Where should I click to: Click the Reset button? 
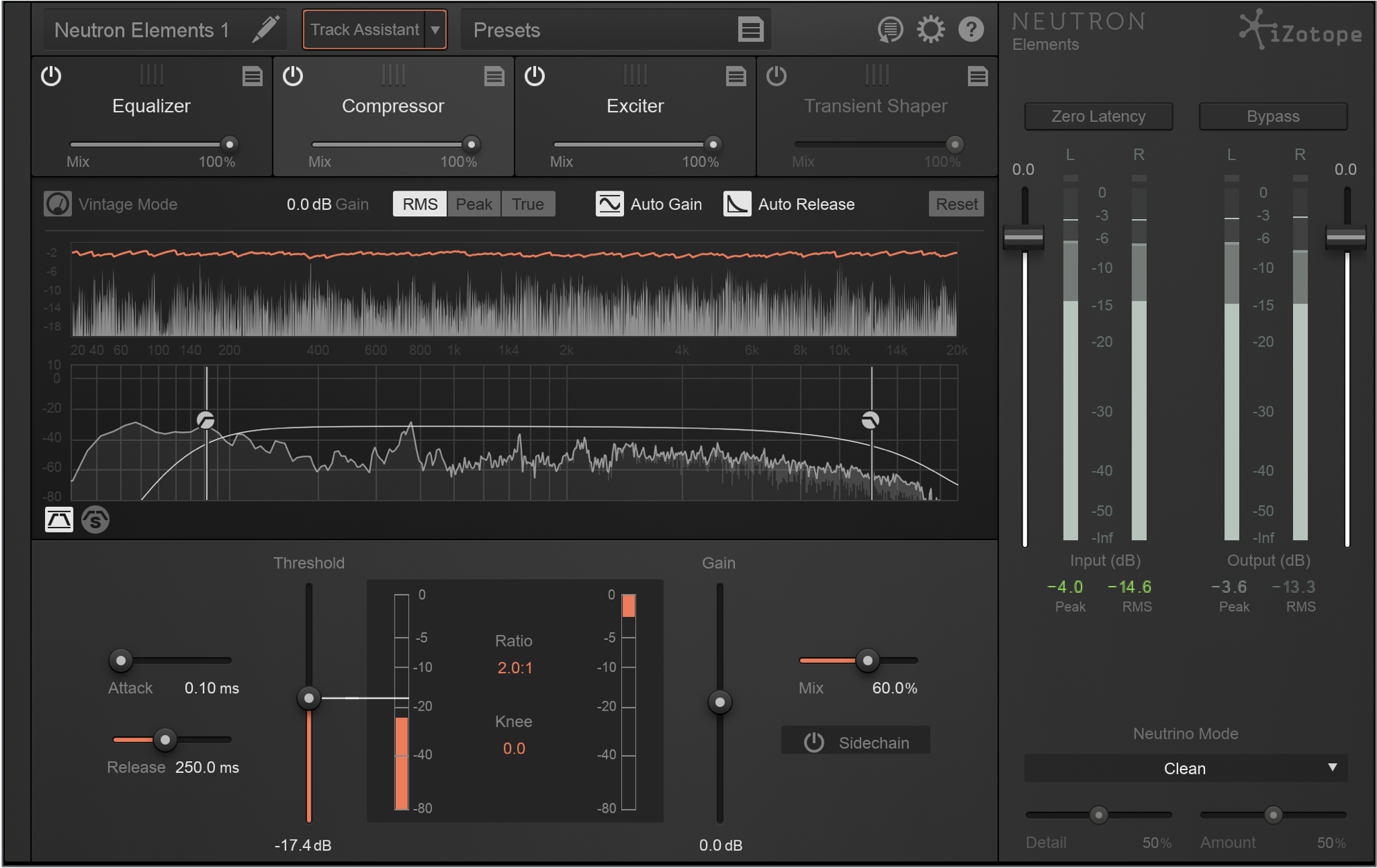coord(956,205)
